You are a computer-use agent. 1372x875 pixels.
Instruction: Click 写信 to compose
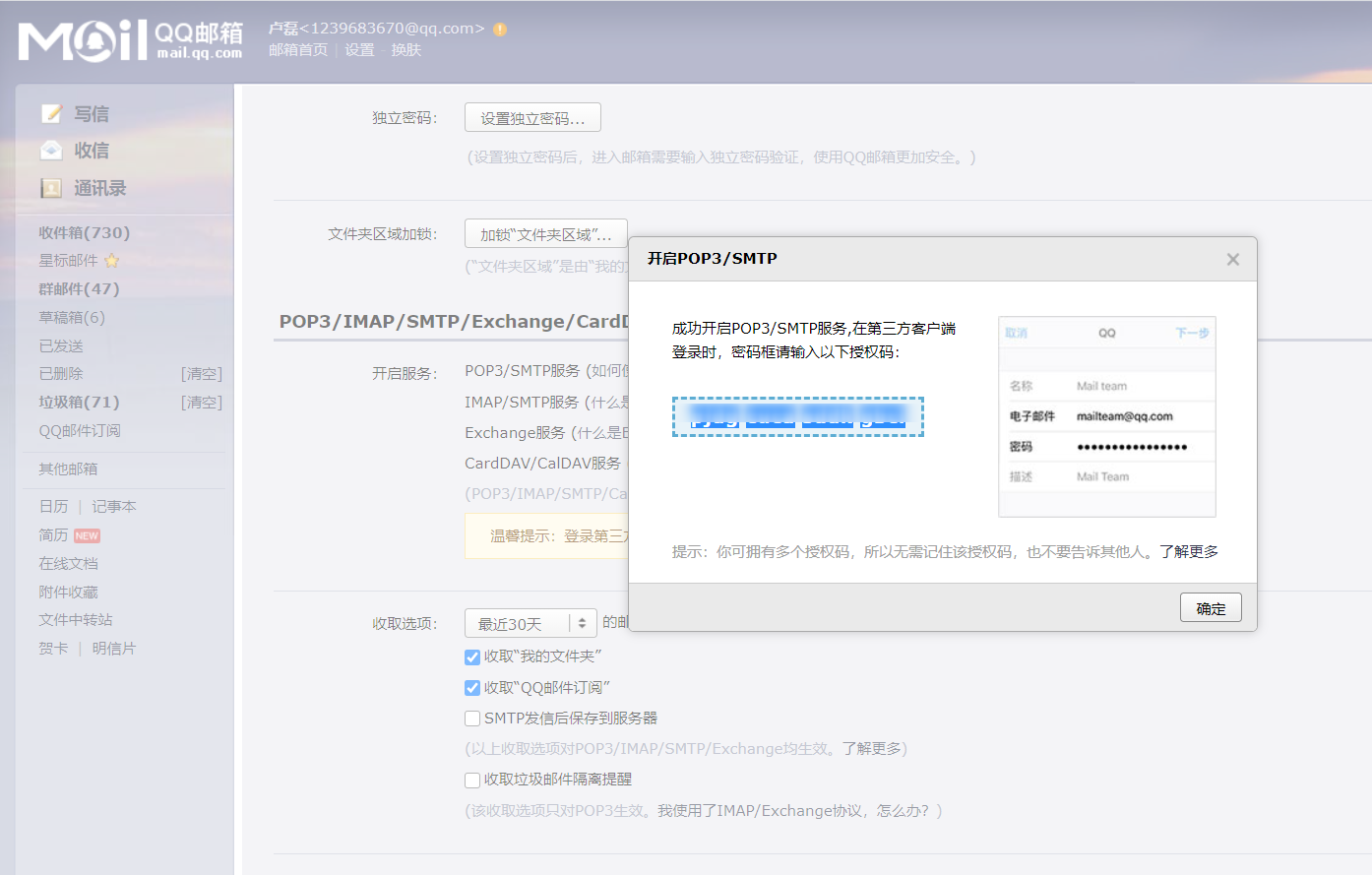click(92, 114)
